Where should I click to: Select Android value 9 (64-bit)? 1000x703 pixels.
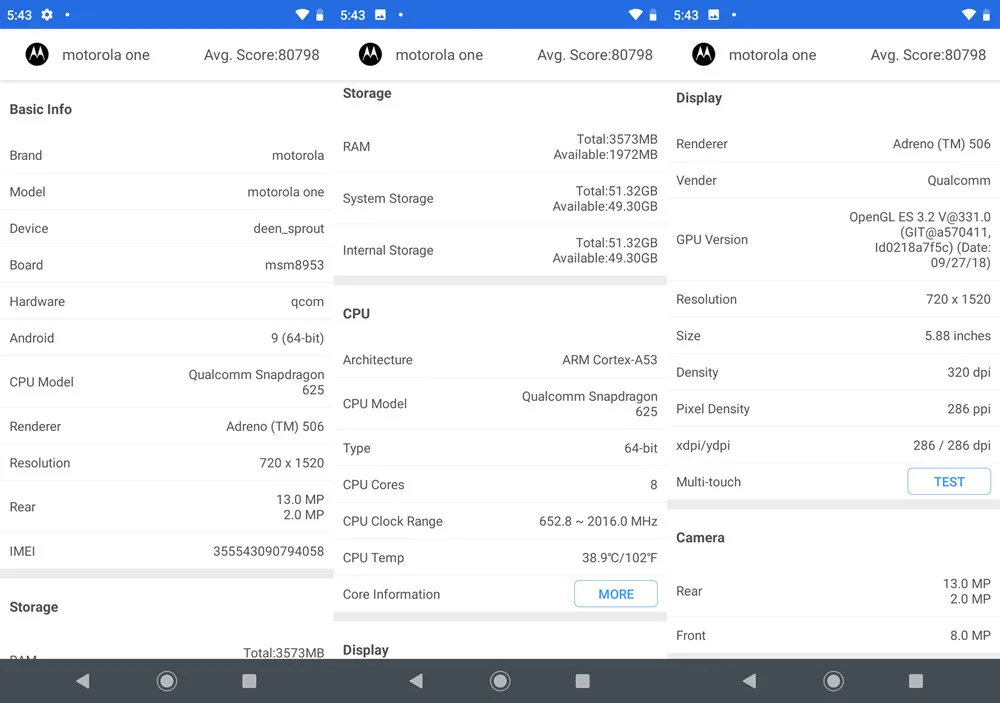click(x=297, y=338)
